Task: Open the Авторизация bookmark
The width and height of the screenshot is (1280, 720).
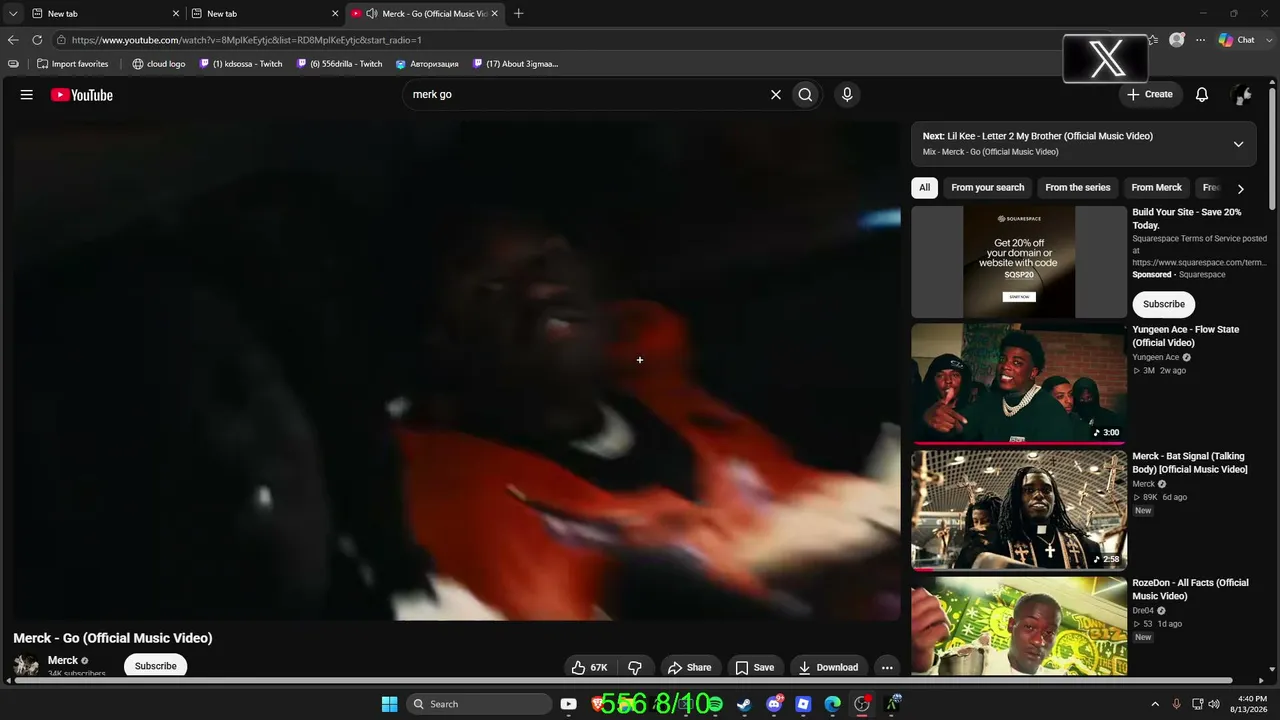Action: coord(427,64)
